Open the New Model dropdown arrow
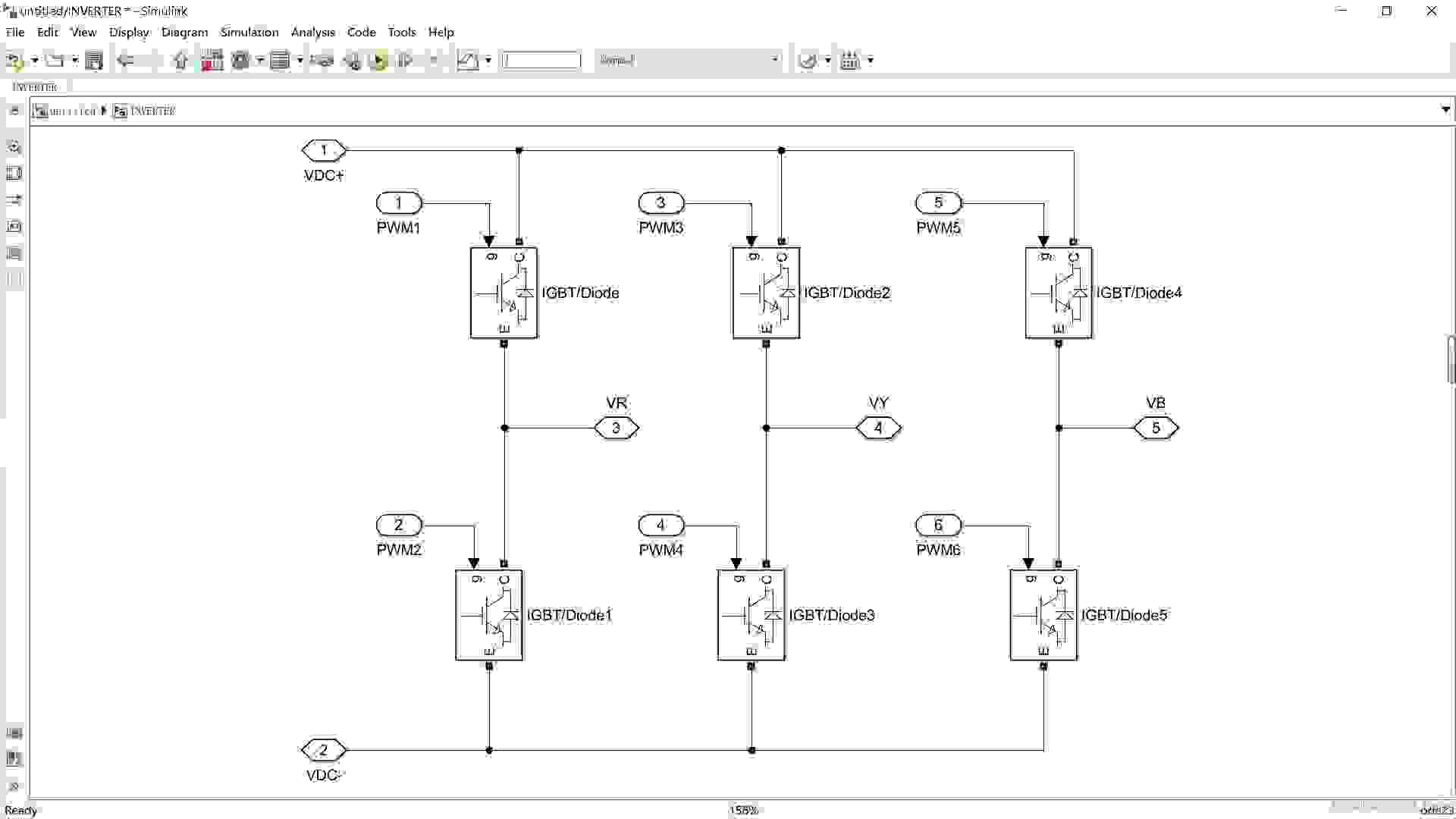 (34, 61)
